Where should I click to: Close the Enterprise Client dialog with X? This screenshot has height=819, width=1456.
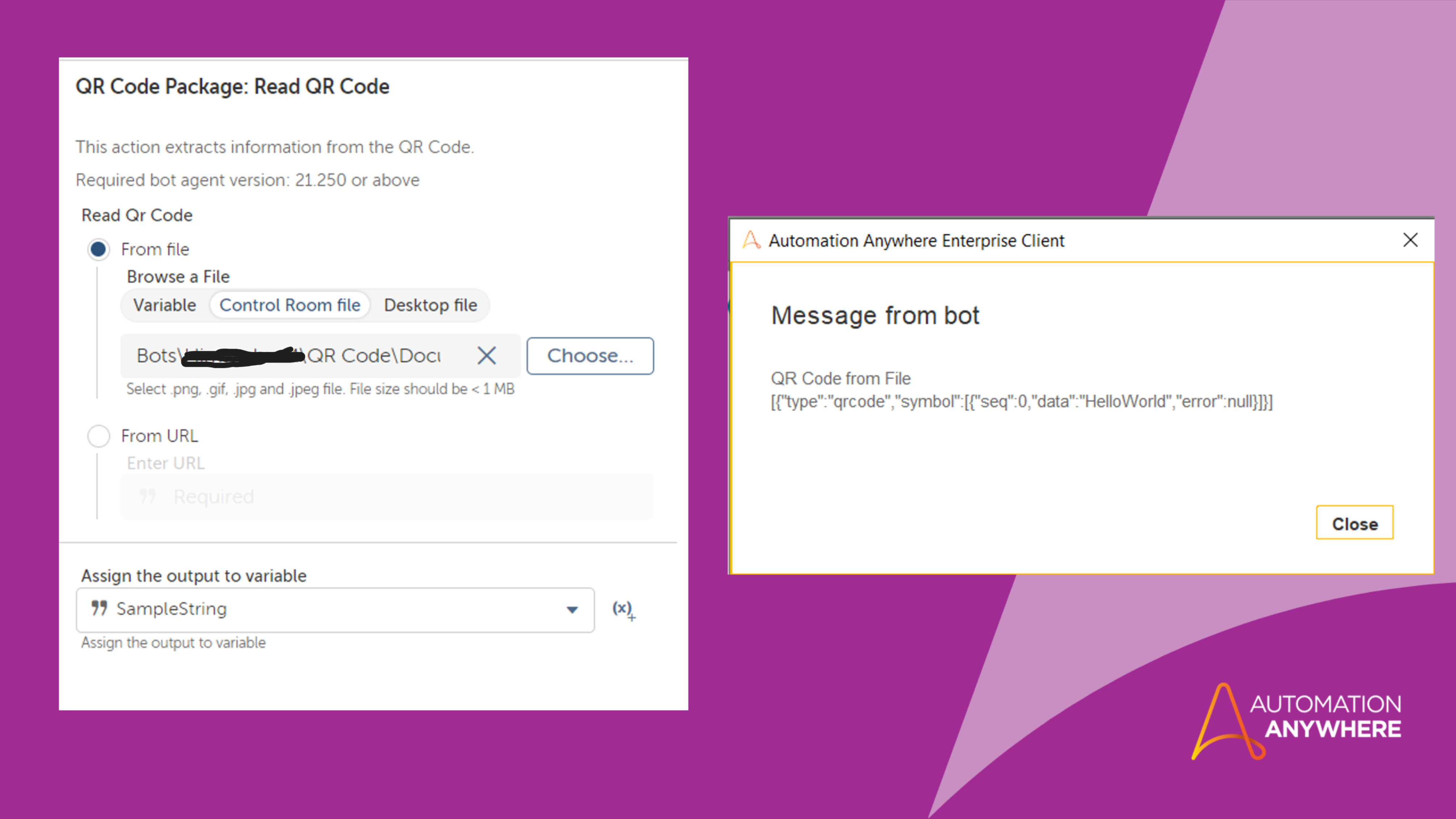coord(1410,240)
